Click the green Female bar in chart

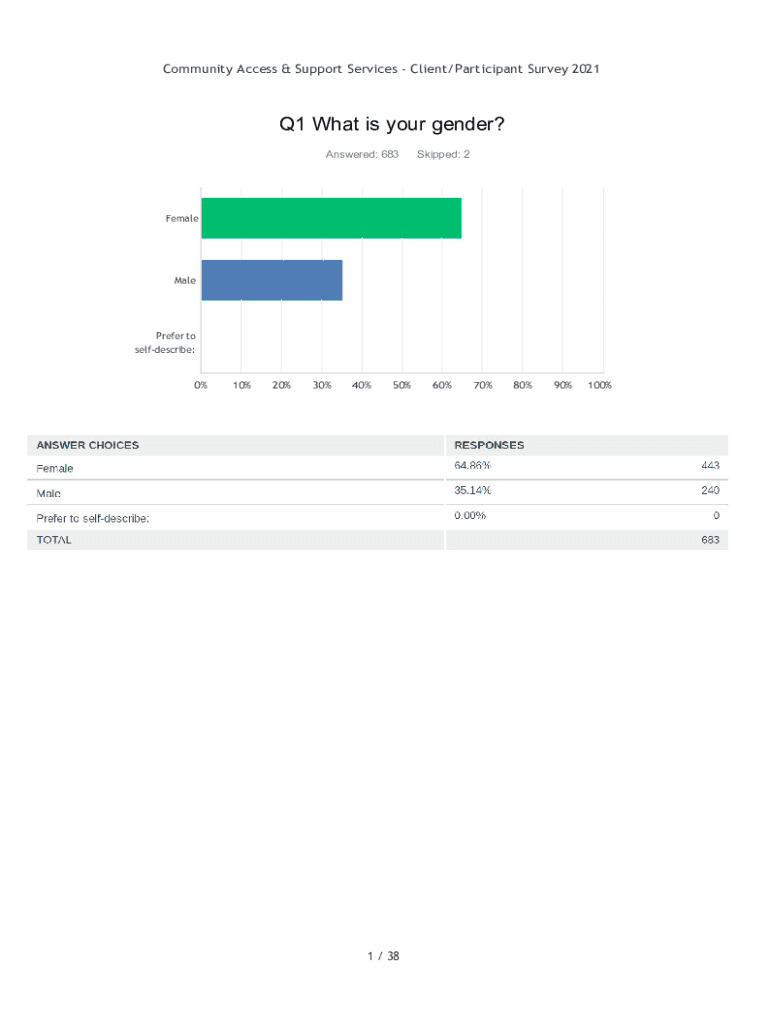[x=331, y=218]
